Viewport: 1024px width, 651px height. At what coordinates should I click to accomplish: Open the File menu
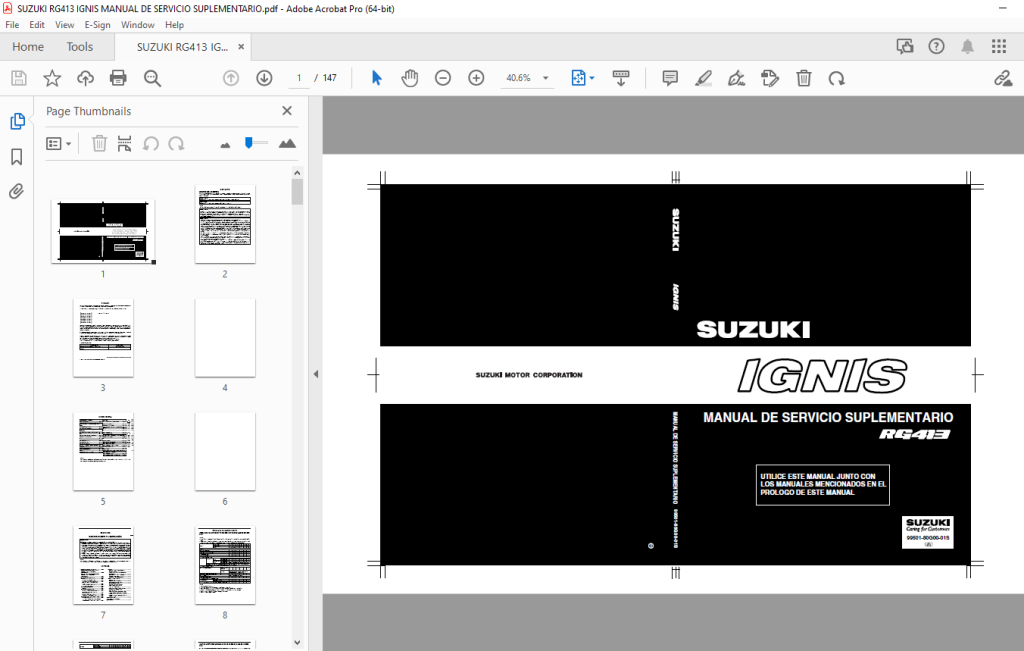pyautogui.click(x=12, y=25)
